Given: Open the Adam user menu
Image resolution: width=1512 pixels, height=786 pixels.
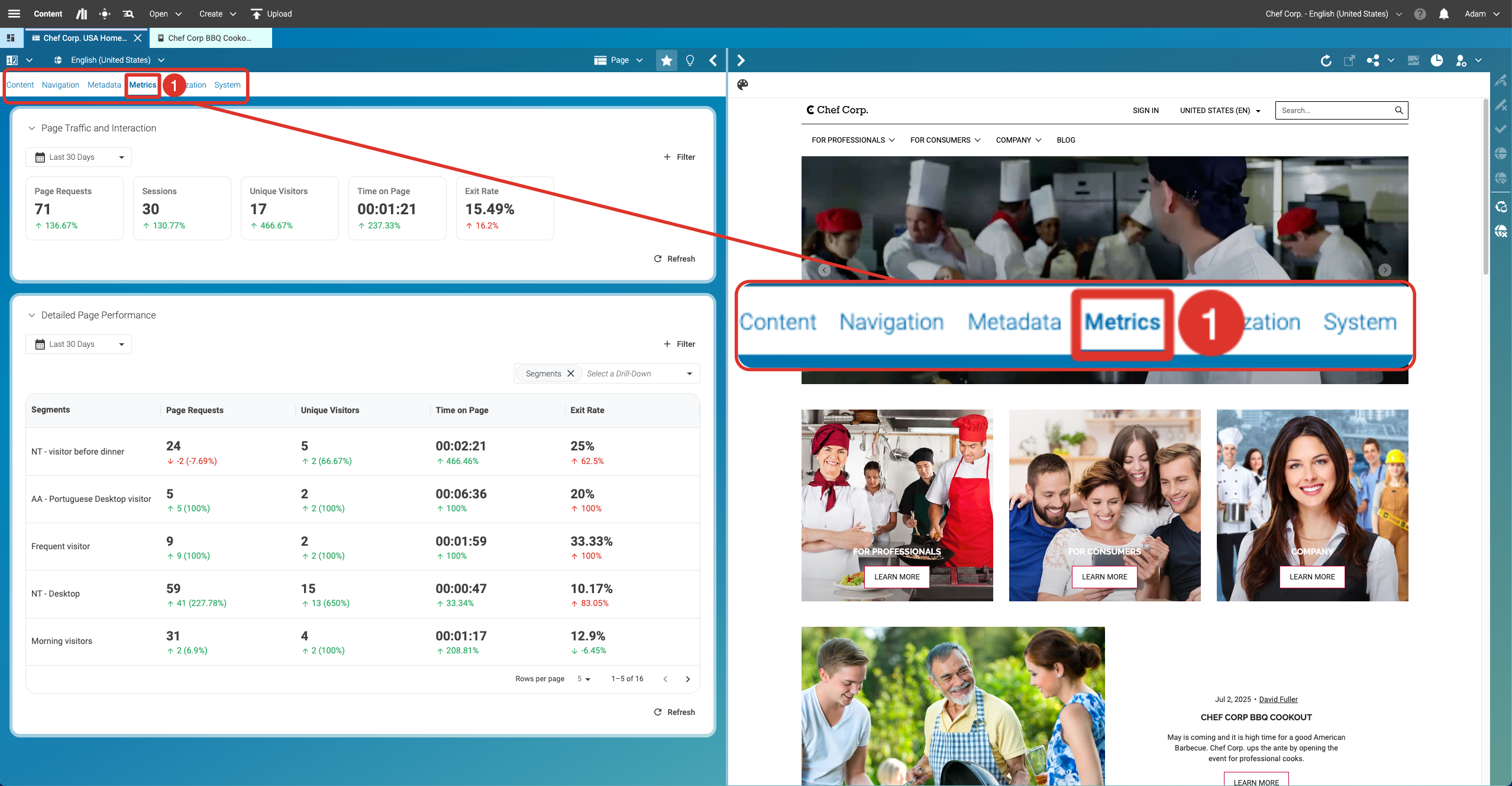Looking at the screenshot, I should pos(1482,14).
